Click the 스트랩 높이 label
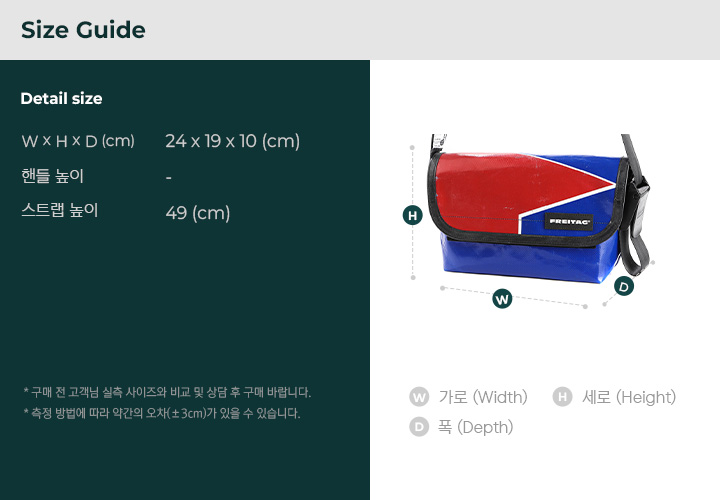The height and width of the screenshot is (500, 720). point(60,211)
